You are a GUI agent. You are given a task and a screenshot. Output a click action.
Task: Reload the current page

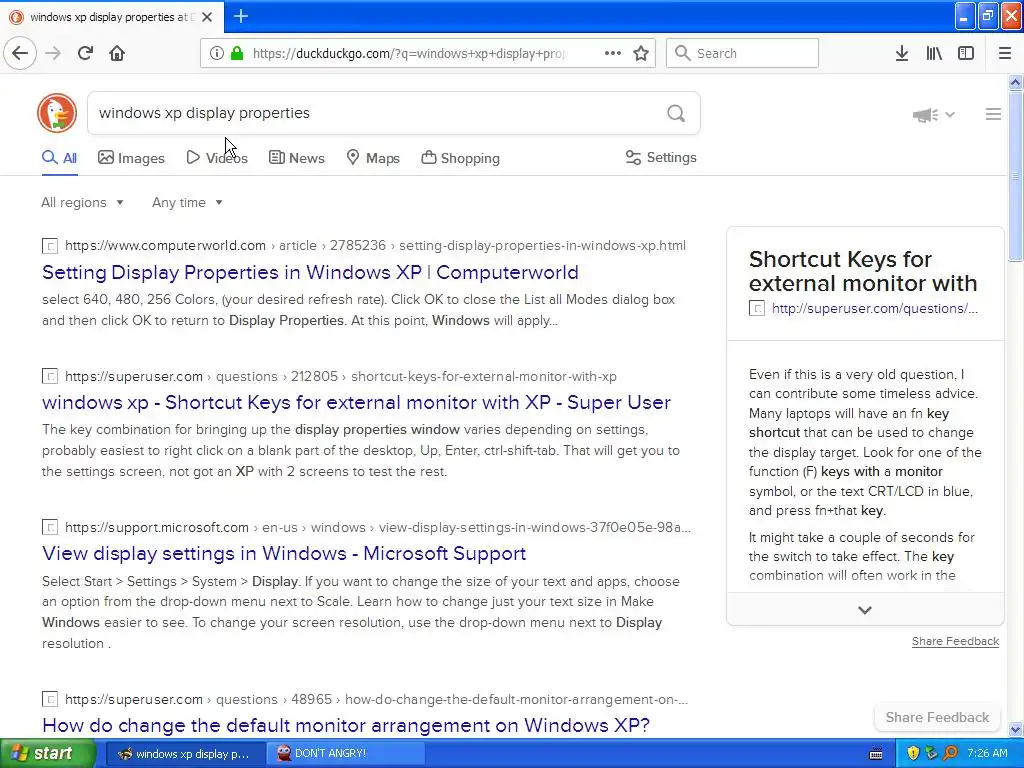pyautogui.click(x=86, y=53)
